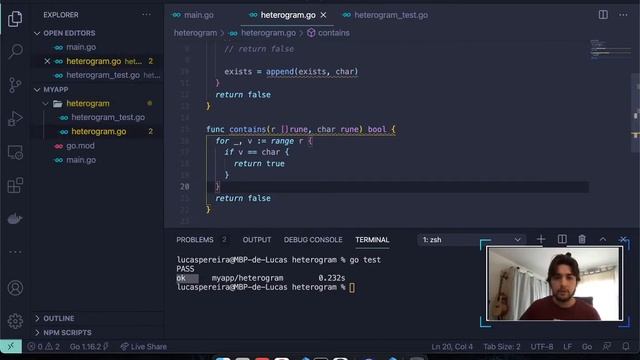Go to line via Ln 20, Col 4
640x360 pixels.
point(452,347)
